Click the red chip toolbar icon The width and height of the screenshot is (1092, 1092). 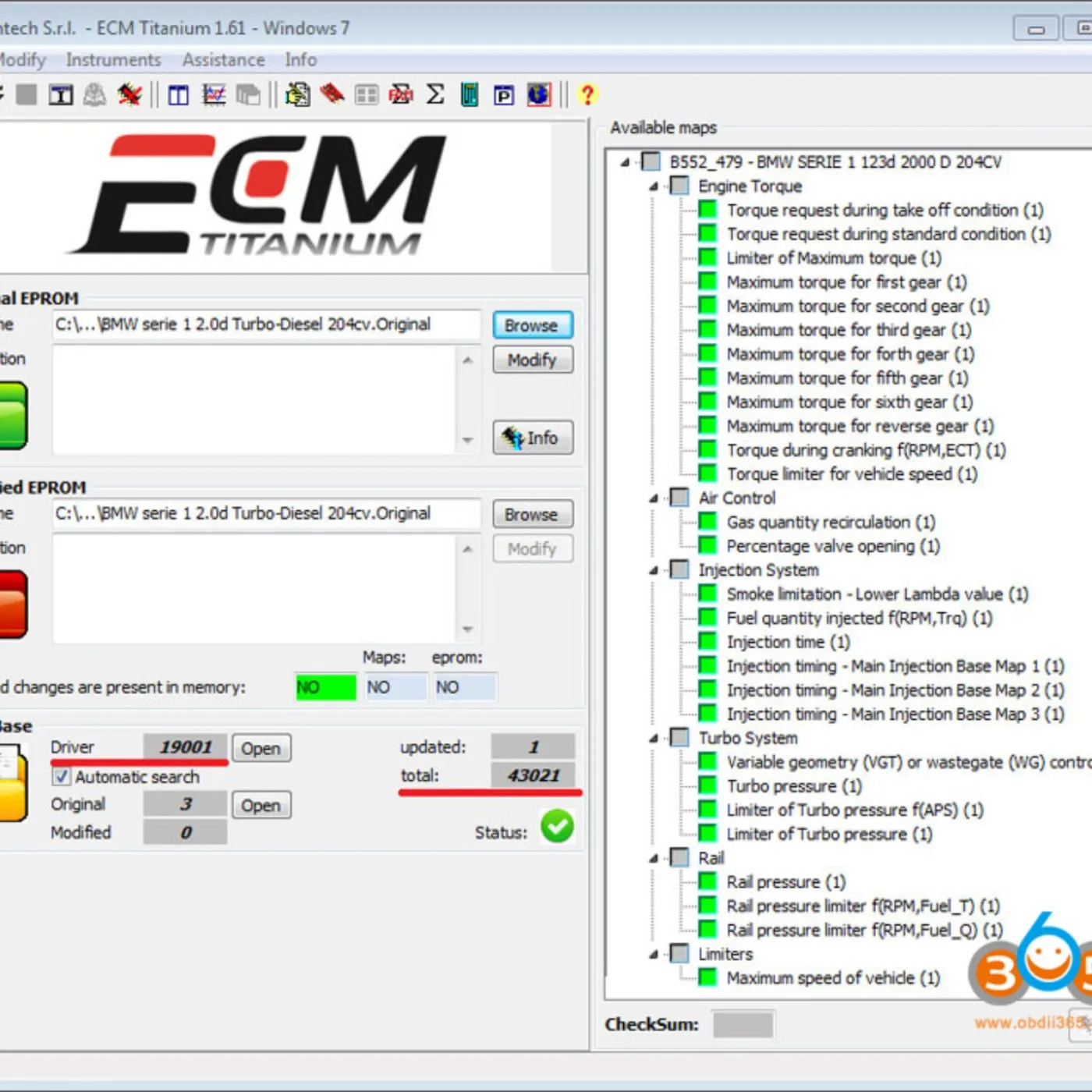click(x=331, y=94)
